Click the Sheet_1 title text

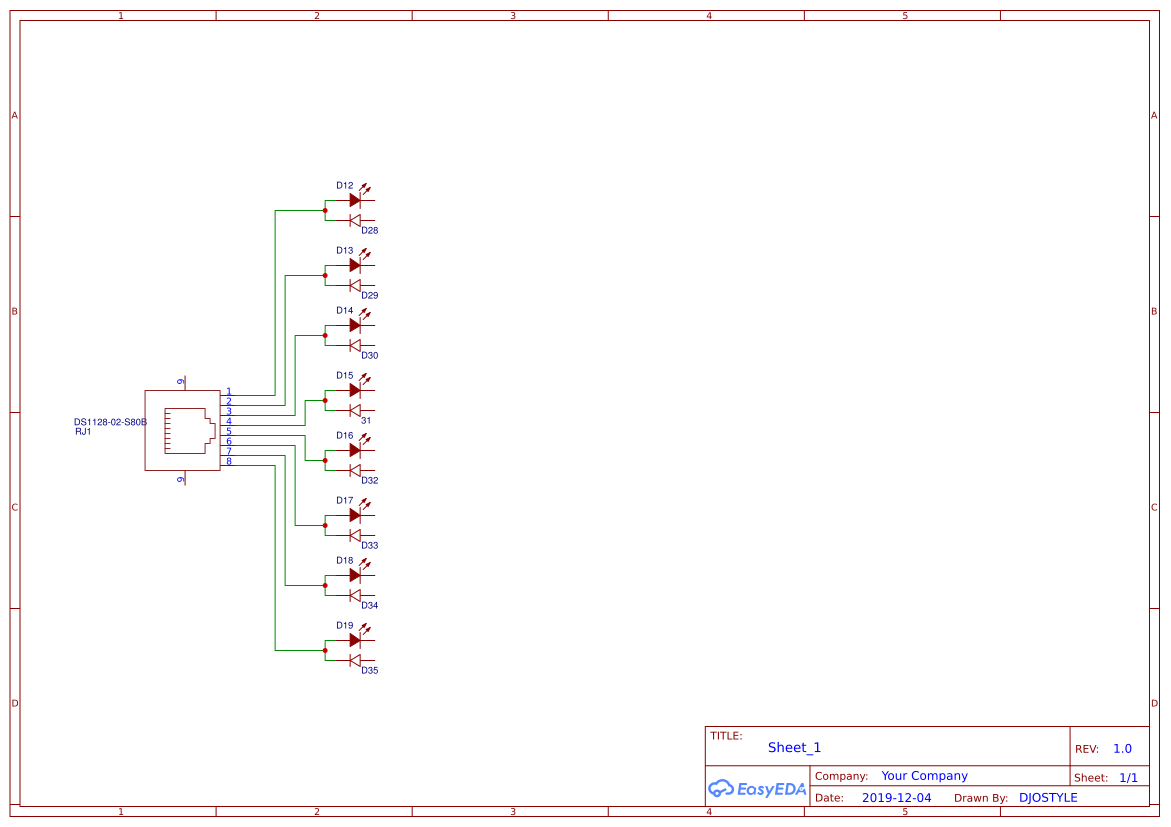pyautogui.click(x=794, y=748)
